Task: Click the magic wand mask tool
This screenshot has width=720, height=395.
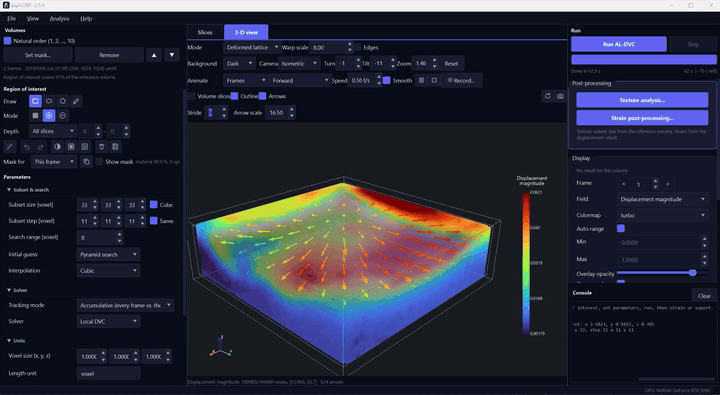Action: coord(10,147)
